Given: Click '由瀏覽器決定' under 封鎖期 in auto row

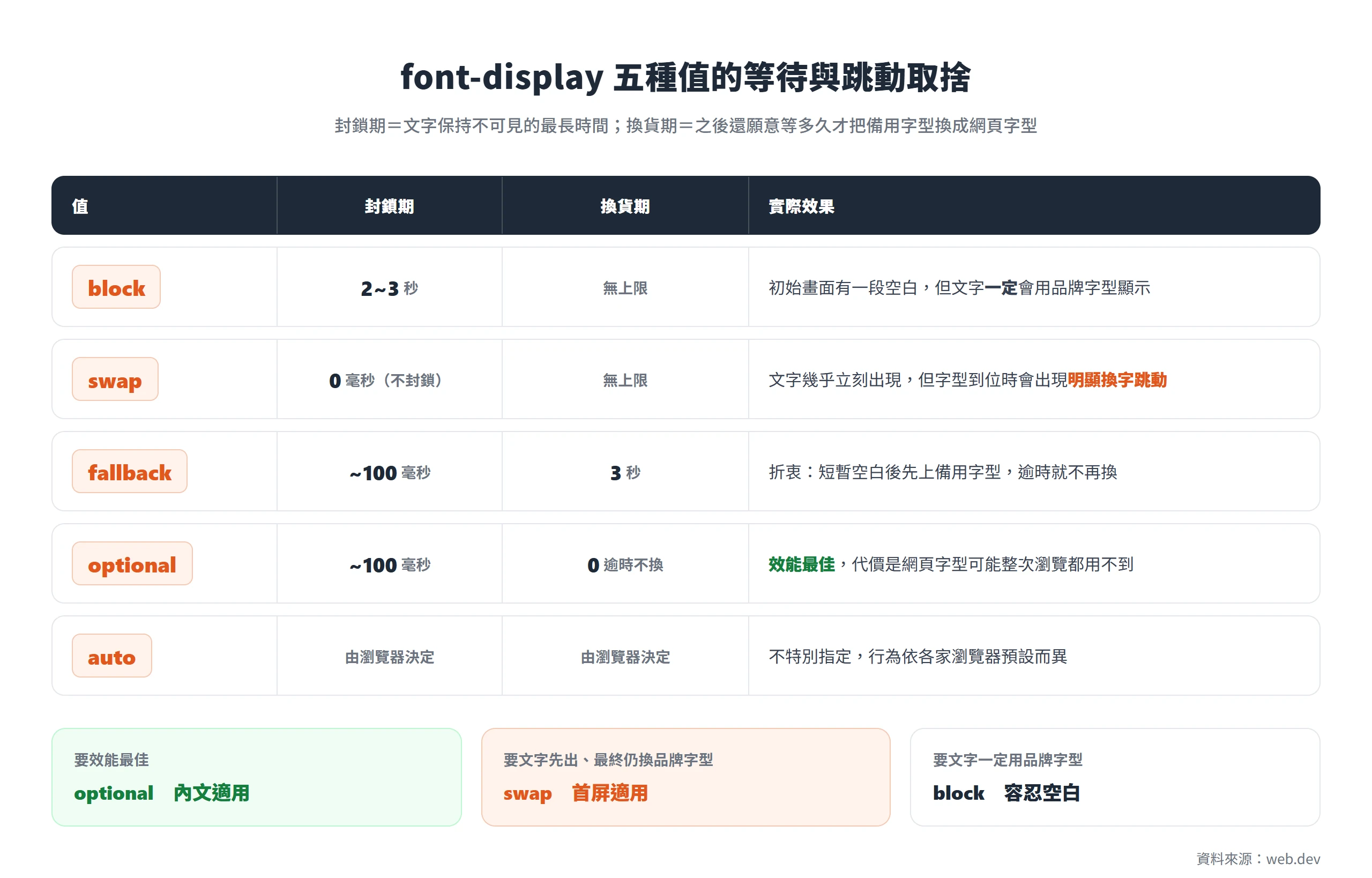Looking at the screenshot, I should 390,657.
